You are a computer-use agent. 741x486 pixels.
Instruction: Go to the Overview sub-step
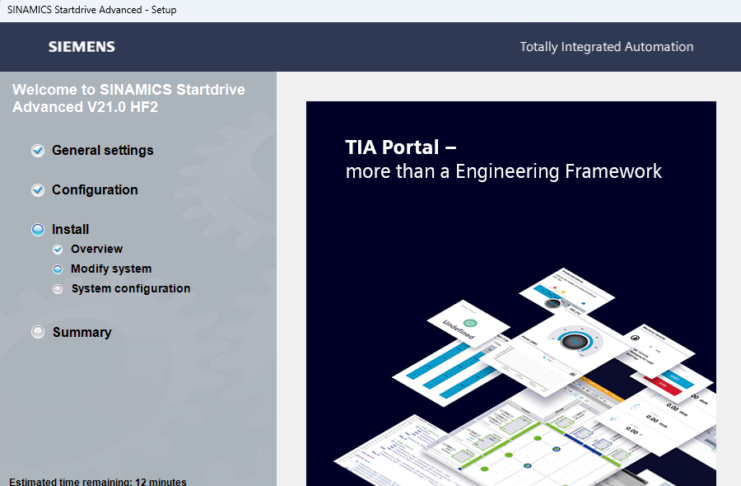(x=97, y=249)
